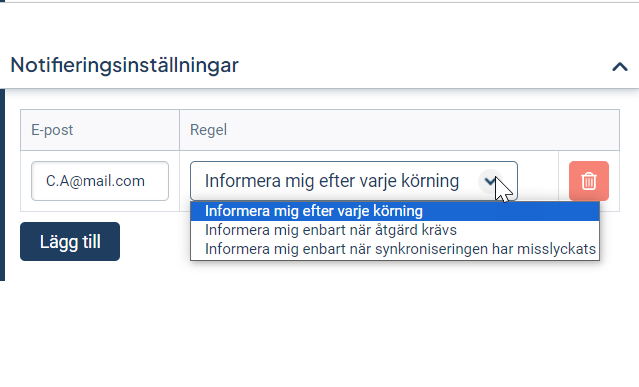Click empty header area right of Regel label

424,130
